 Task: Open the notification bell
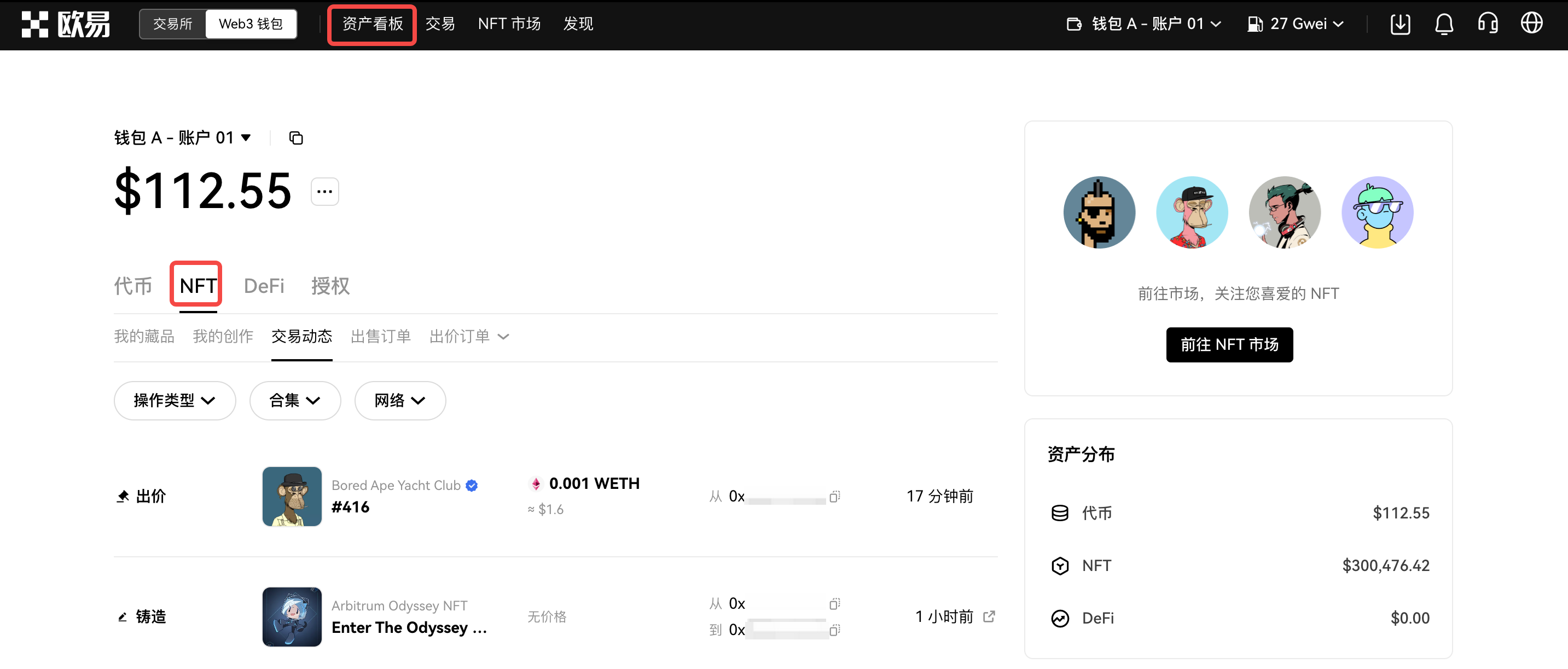coord(1444,25)
